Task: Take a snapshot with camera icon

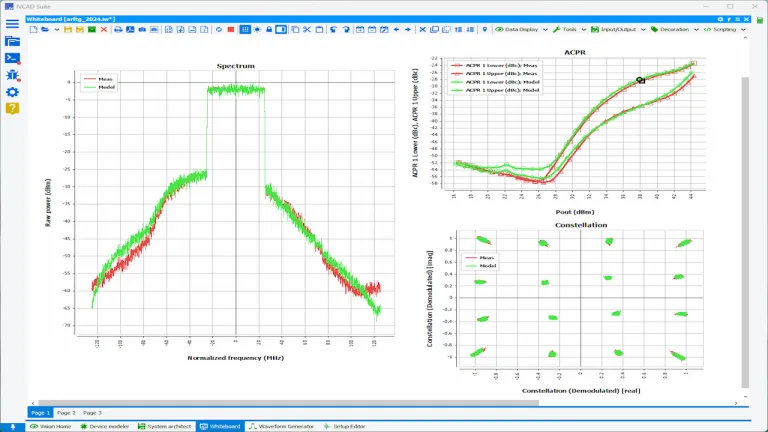Action: (142, 29)
